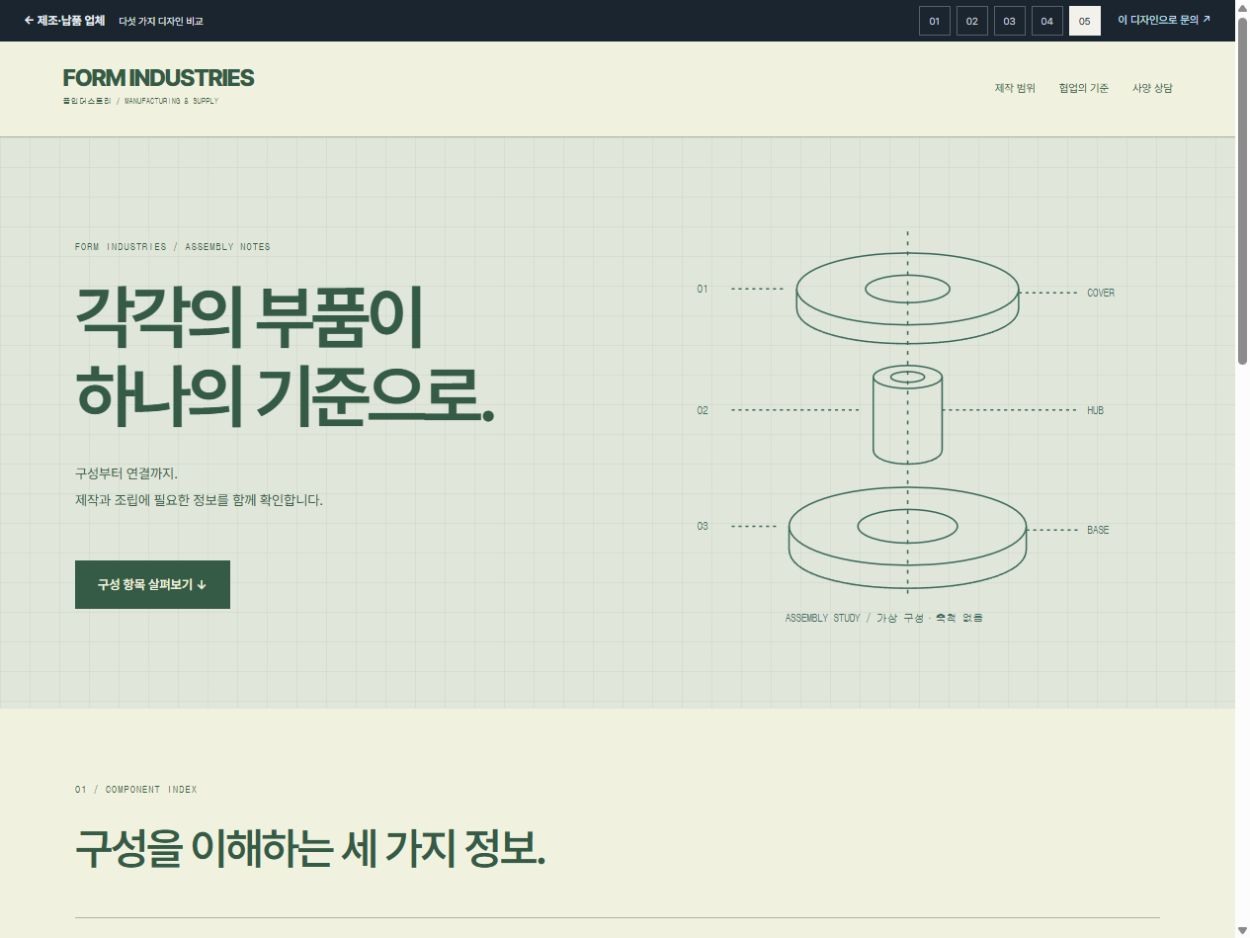Viewport: 1250px width, 938px height.
Task: Click 다섯 가지 디자인 비교 text
Action: (161, 21)
